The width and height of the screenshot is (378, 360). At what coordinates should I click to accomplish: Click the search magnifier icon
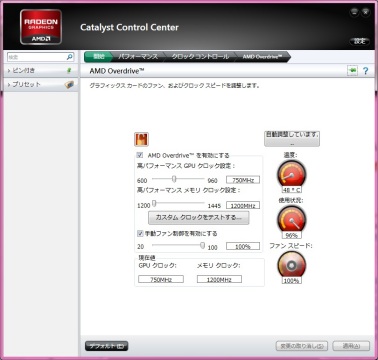tap(69, 57)
